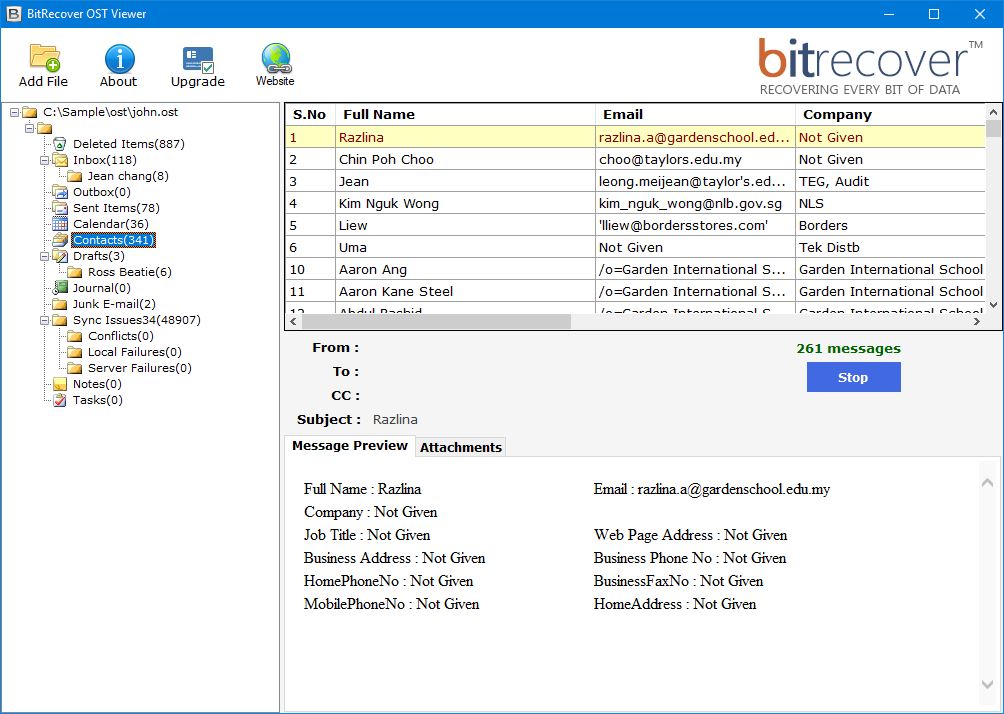
Task: Click the BitRecover app icon in title bar
Action: [x=13, y=13]
